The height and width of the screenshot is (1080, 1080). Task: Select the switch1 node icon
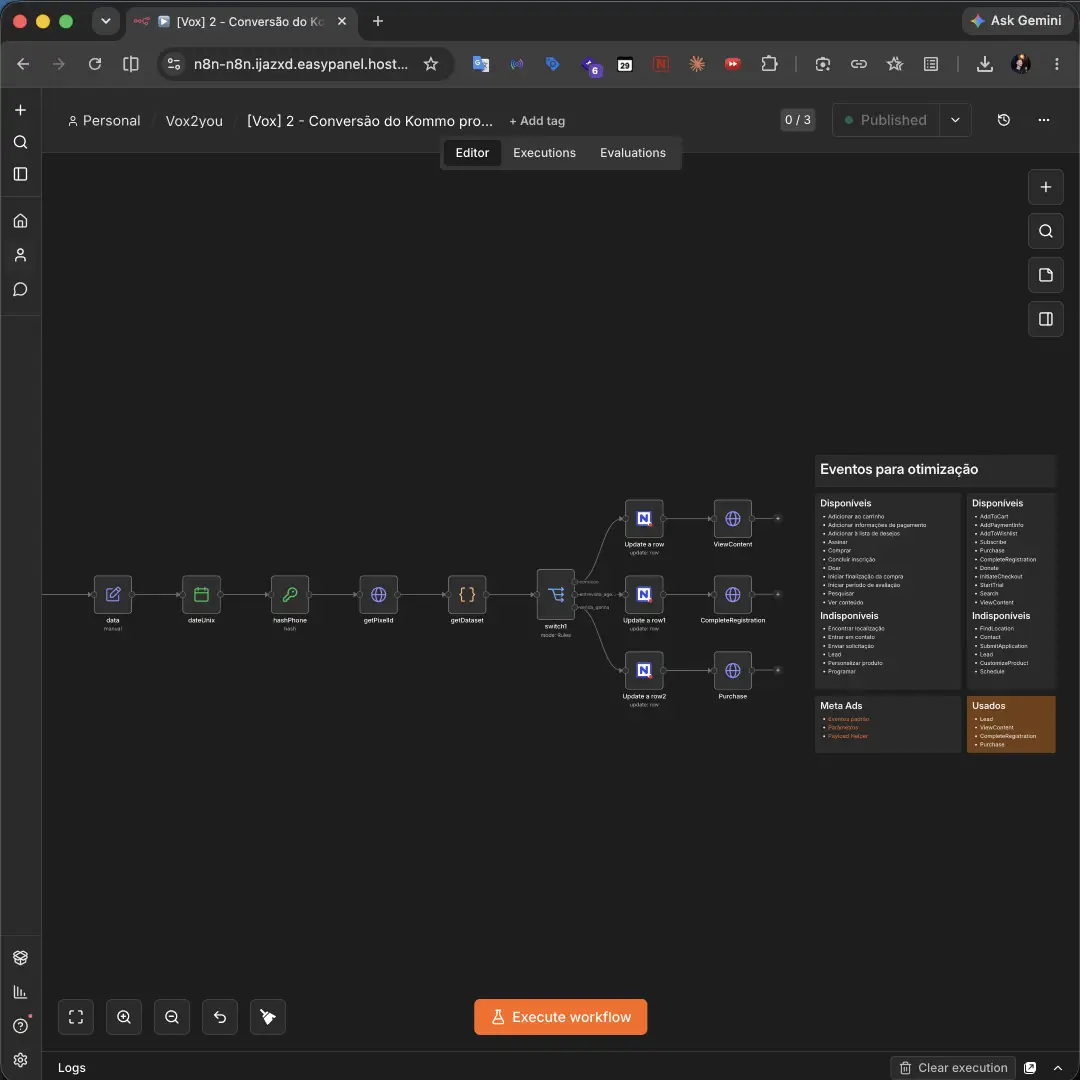(x=556, y=594)
